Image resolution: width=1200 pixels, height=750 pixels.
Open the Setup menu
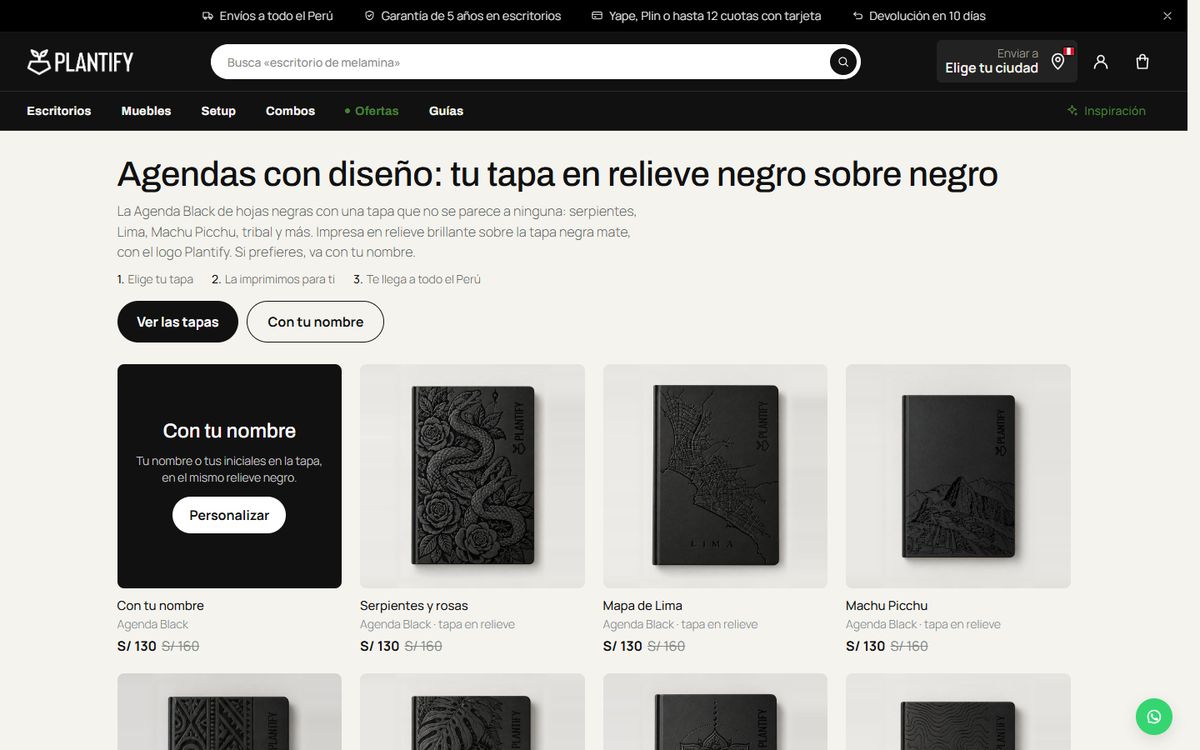[x=218, y=111]
